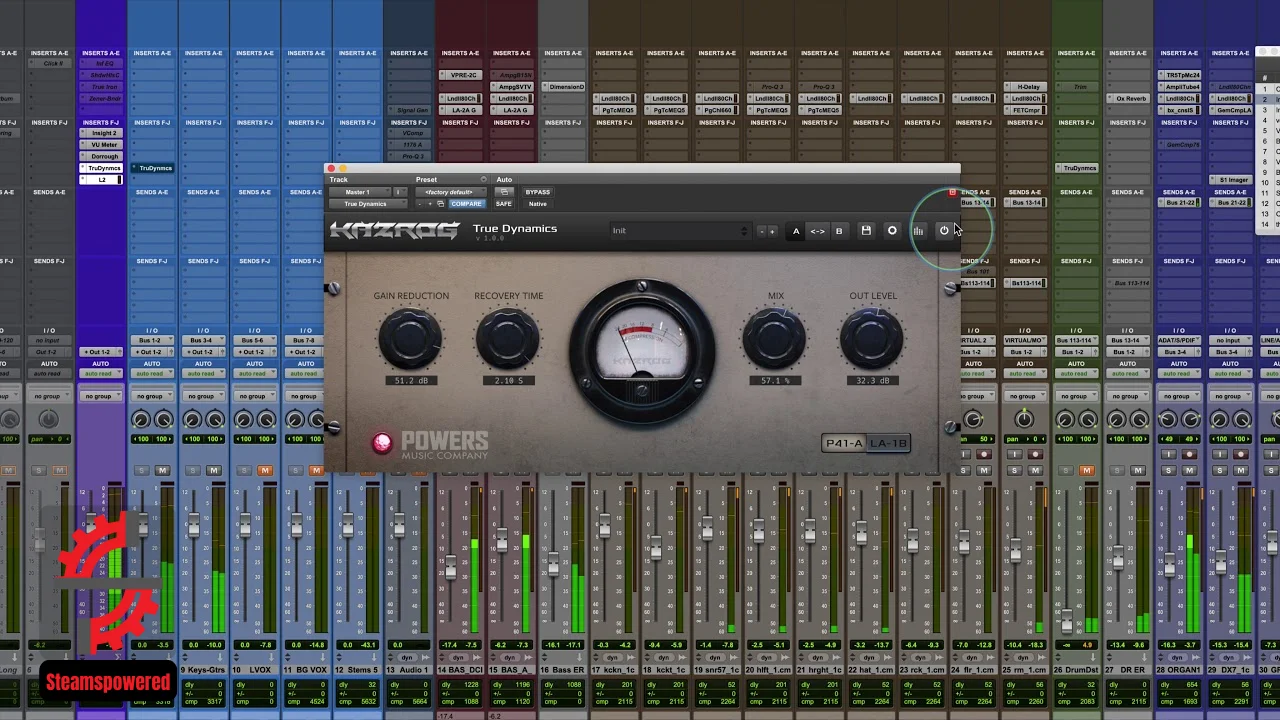Click the VU meter in True Dynamics
This screenshot has height=720, width=1280.
(x=642, y=351)
